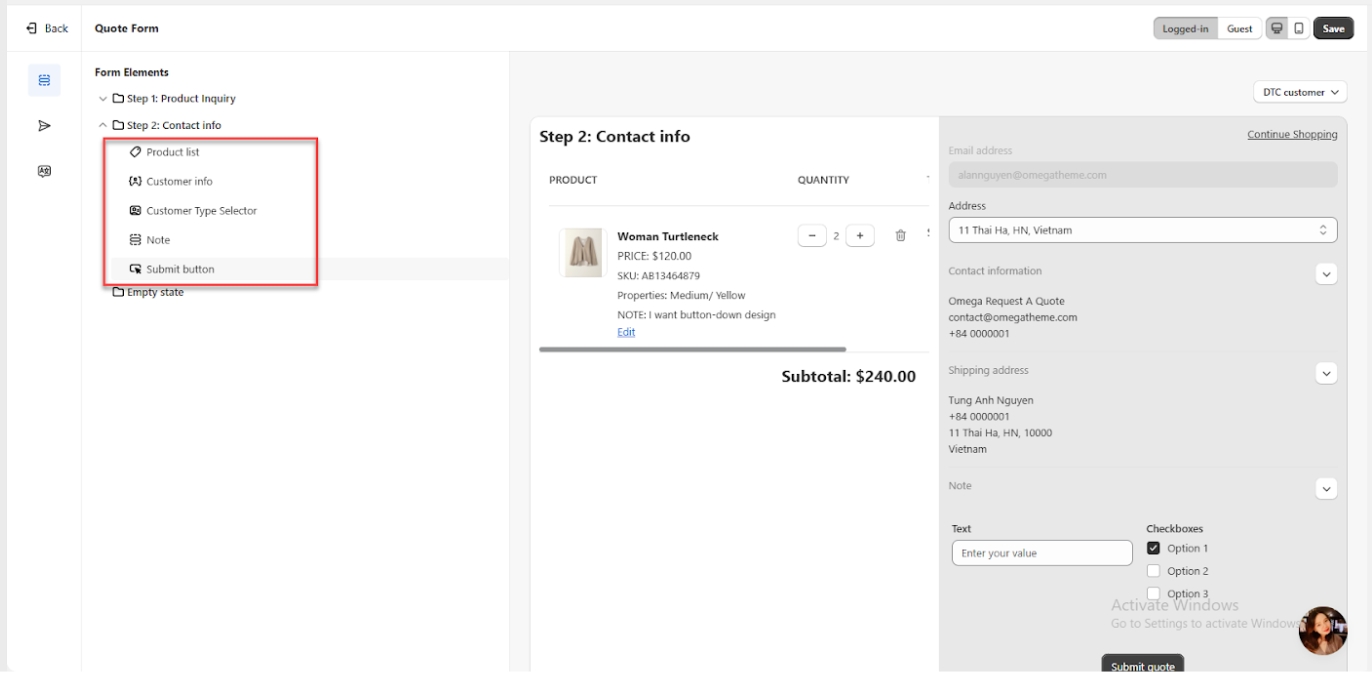
Task: Switch to mobile preview icon
Action: click(1299, 29)
